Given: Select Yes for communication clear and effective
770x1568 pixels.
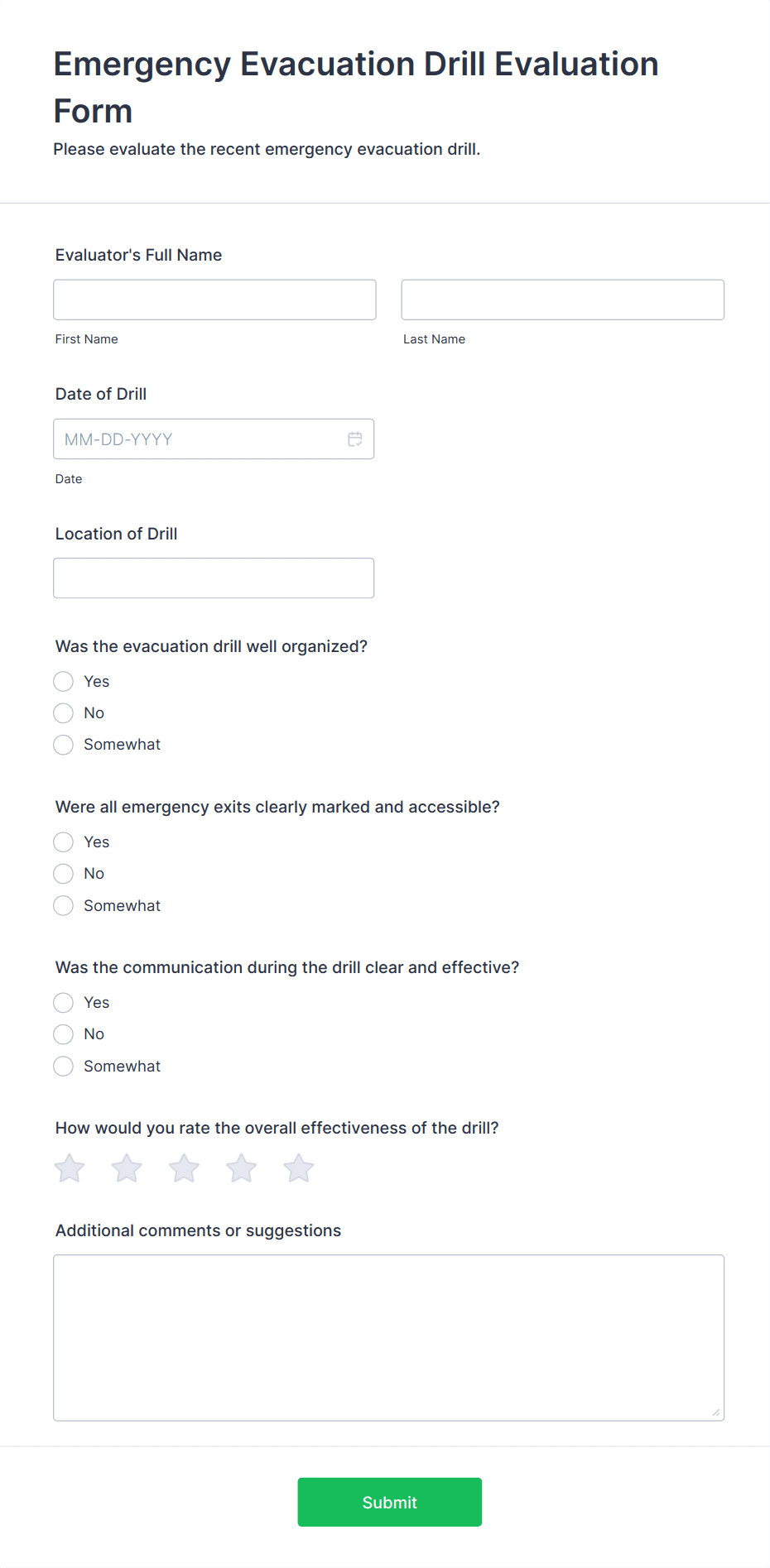Looking at the screenshot, I should pyautogui.click(x=63, y=1002).
